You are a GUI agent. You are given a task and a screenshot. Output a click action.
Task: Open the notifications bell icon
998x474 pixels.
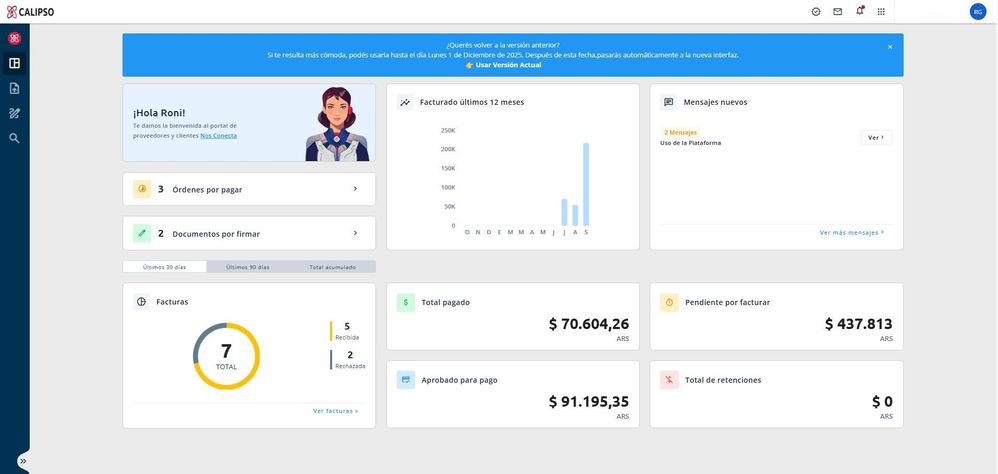(x=860, y=11)
